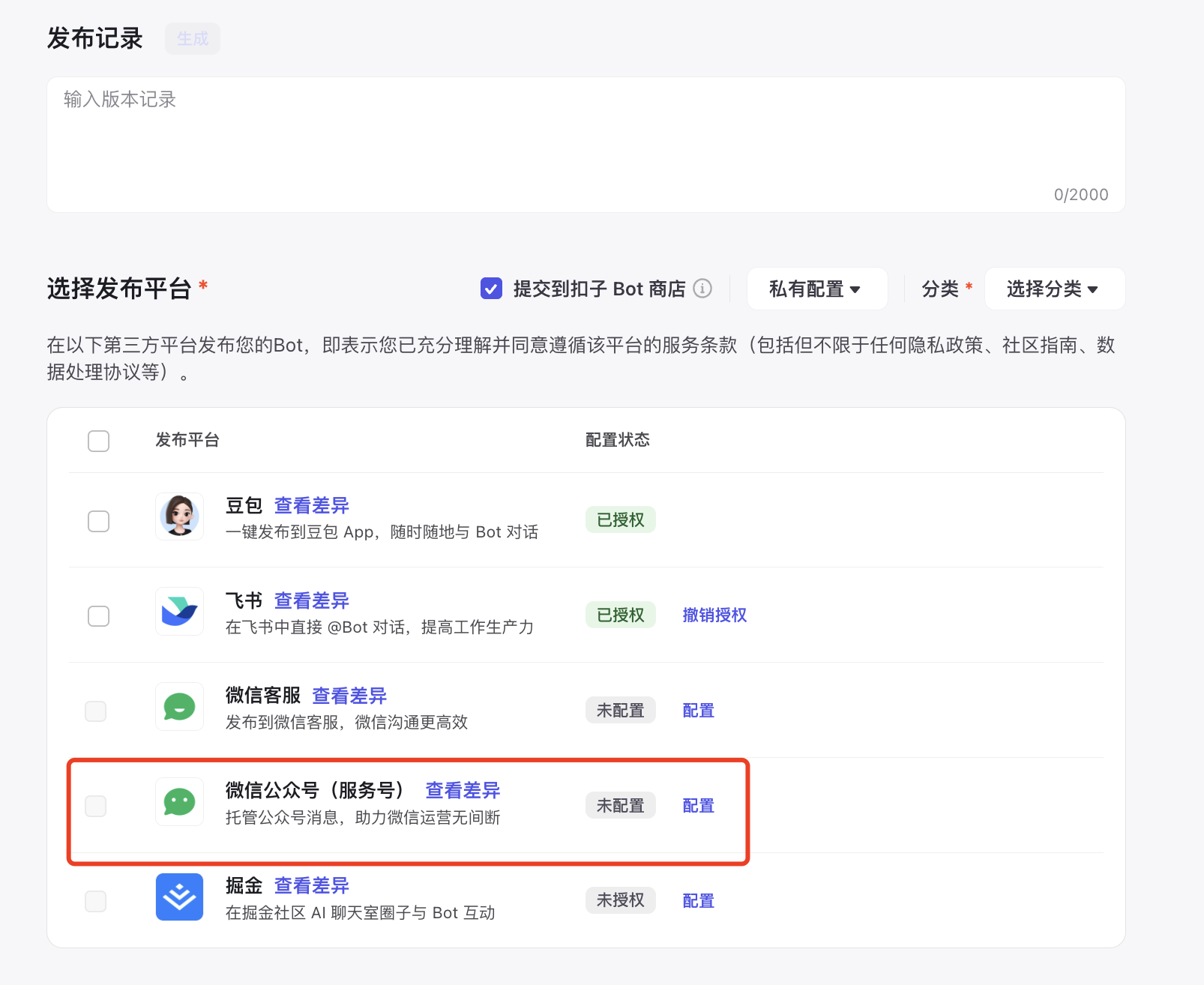Enable the checkbox for 飞书 platform
This screenshot has width=1204, height=985.
pos(98,616)
